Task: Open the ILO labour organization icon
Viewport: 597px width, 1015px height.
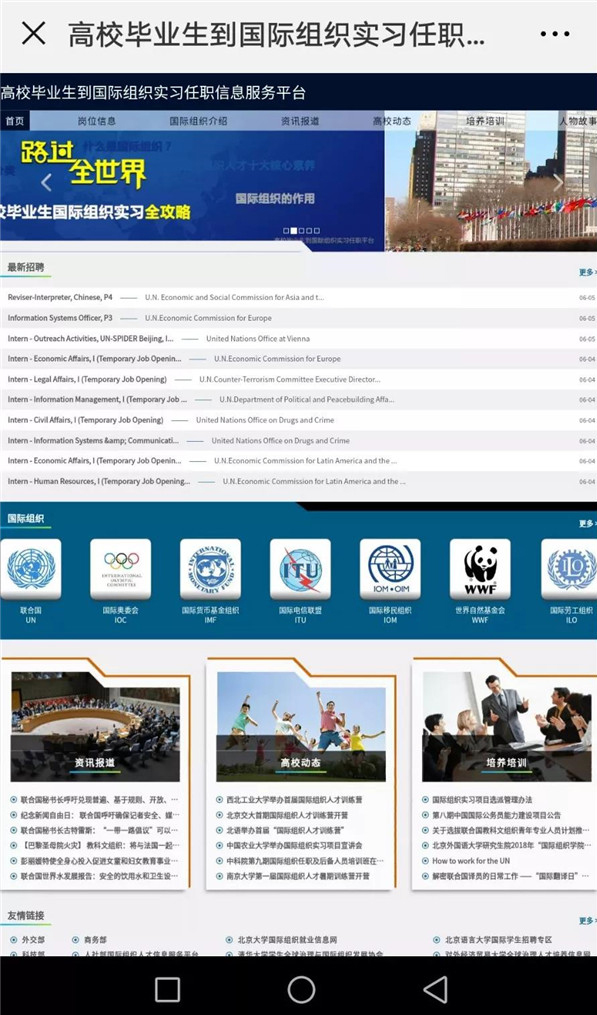Action: pos(569,569)
